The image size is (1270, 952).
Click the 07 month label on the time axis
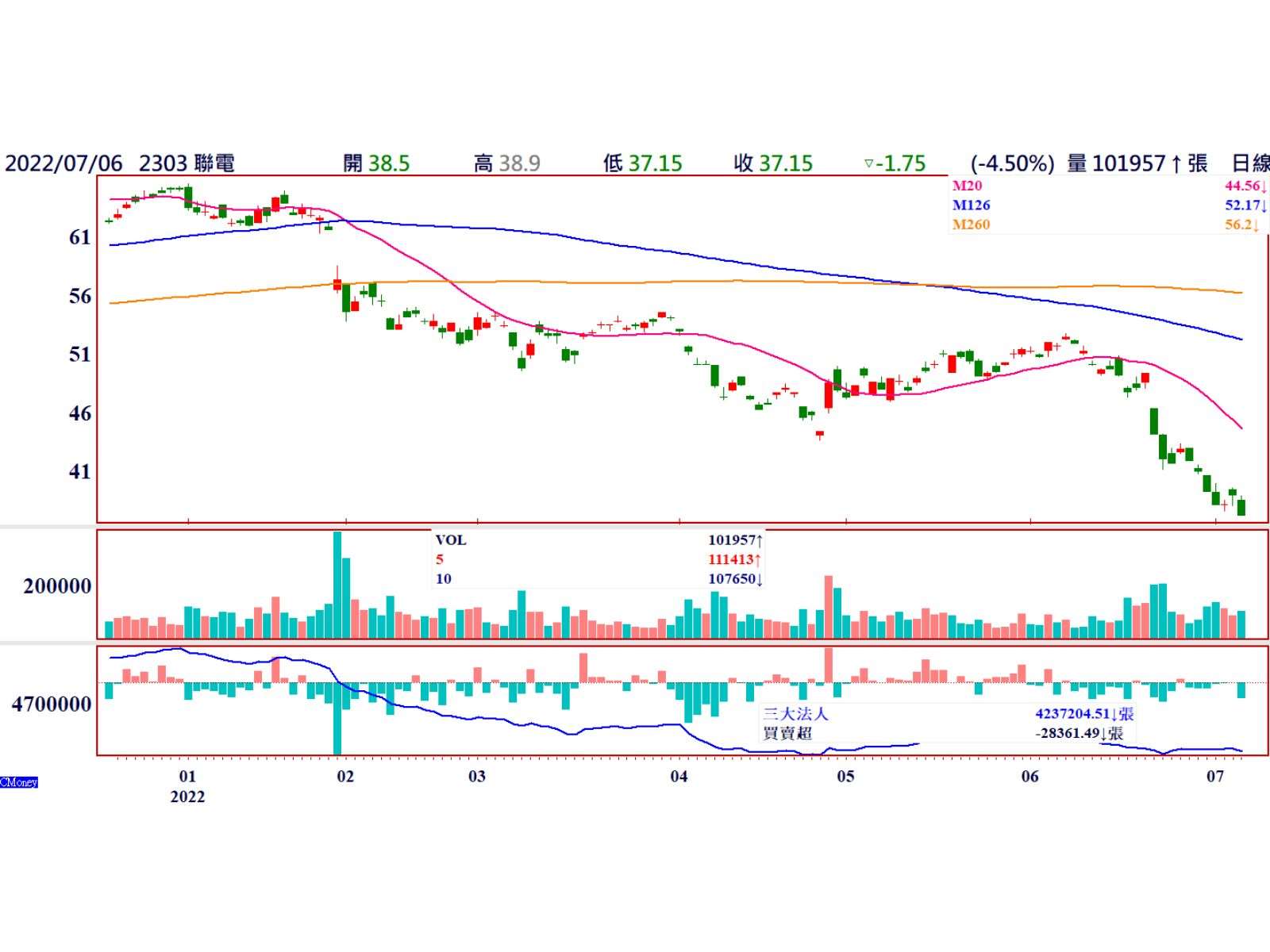1215,776
